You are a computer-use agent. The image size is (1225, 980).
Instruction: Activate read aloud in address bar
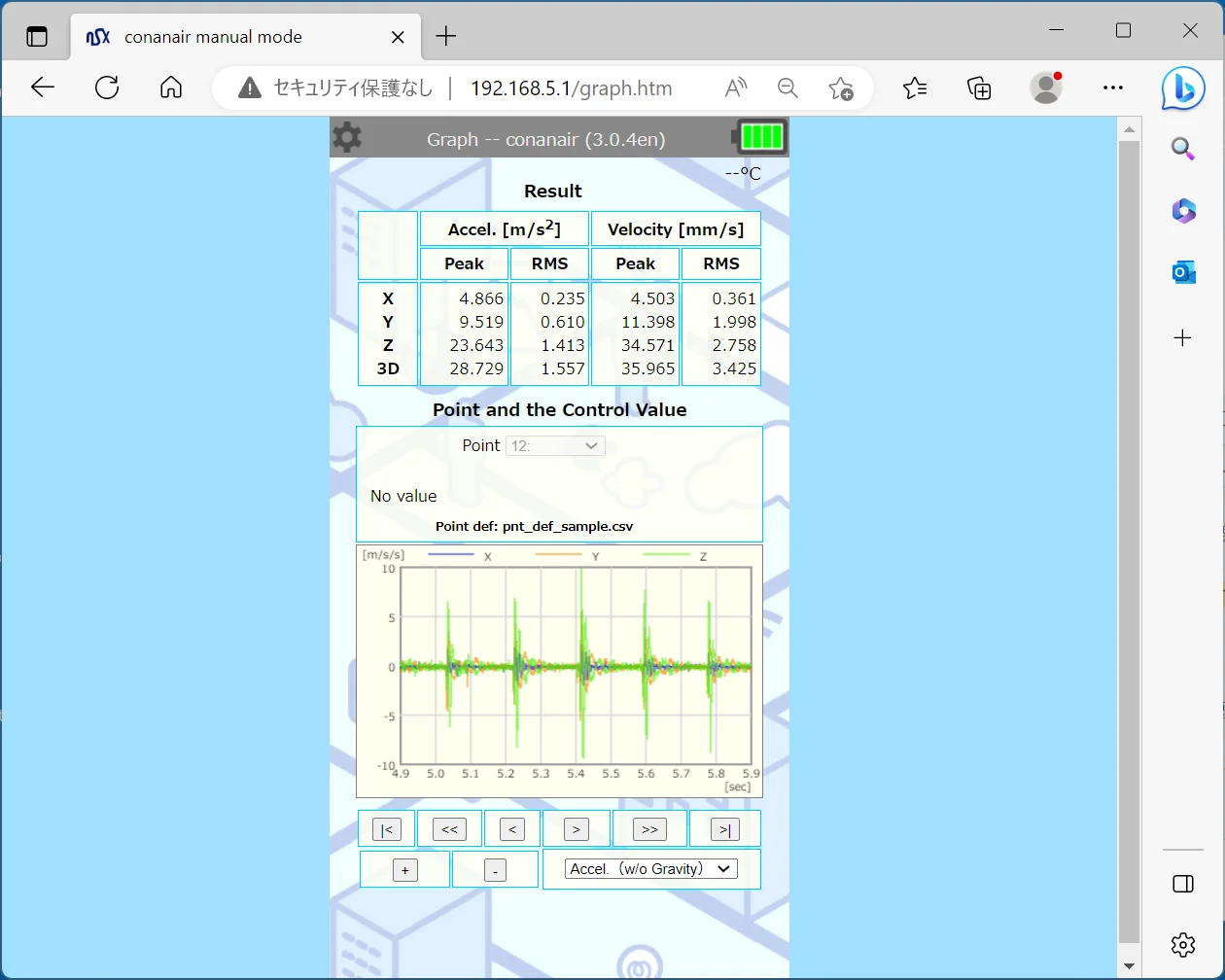tap(736, 88)
